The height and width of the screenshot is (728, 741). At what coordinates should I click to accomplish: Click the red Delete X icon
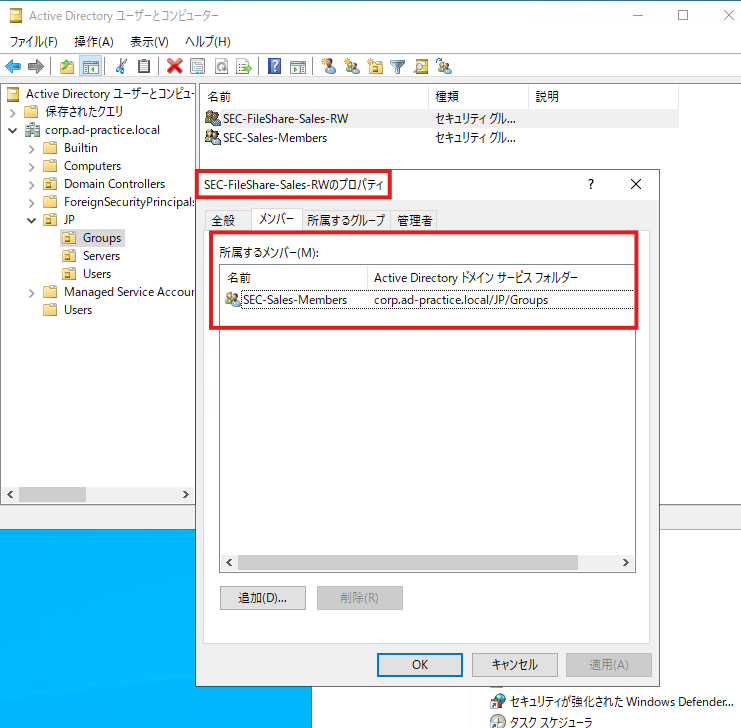pyautogui.click(x=174, y=67)
